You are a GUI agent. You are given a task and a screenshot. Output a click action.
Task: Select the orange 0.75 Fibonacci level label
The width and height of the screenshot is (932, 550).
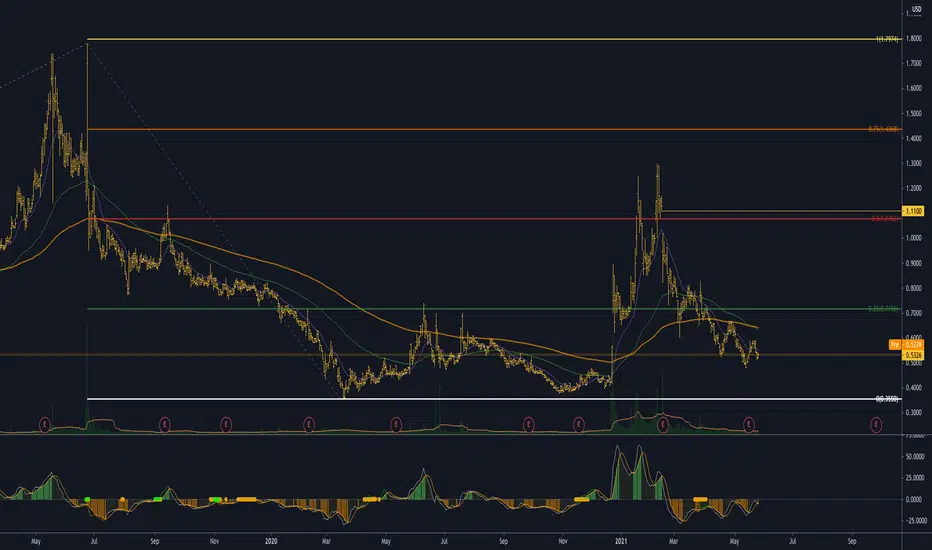coord(884,129)
